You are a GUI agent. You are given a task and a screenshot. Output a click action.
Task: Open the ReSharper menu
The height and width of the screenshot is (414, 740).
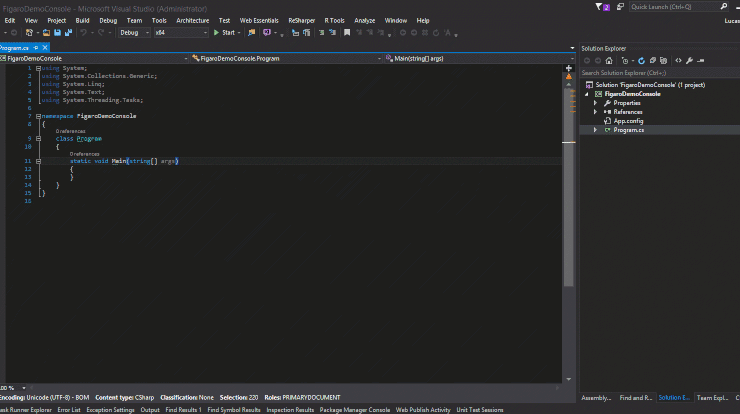point(302,20)
